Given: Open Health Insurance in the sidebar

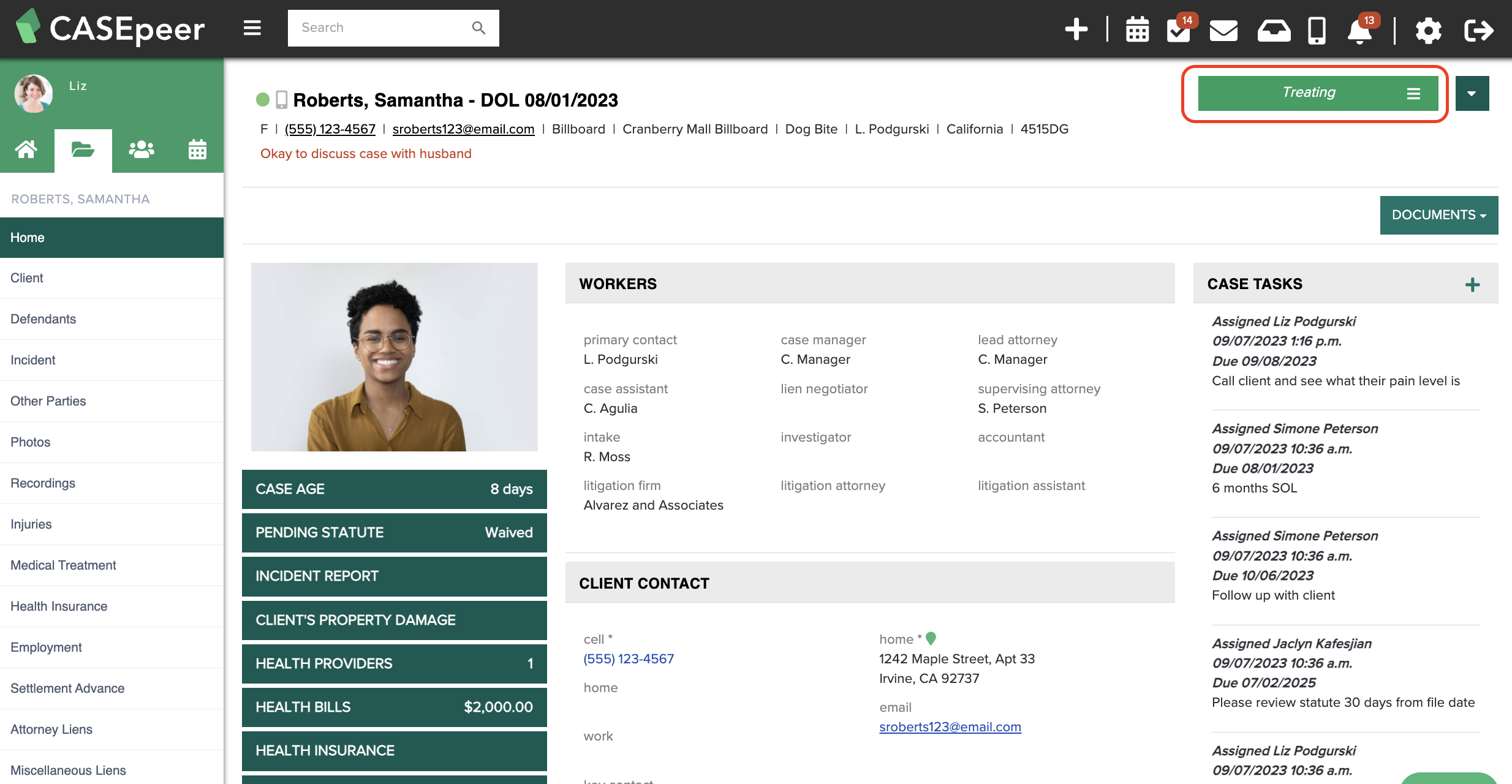Looking at the screenshot, I should (x=112, y=606).
